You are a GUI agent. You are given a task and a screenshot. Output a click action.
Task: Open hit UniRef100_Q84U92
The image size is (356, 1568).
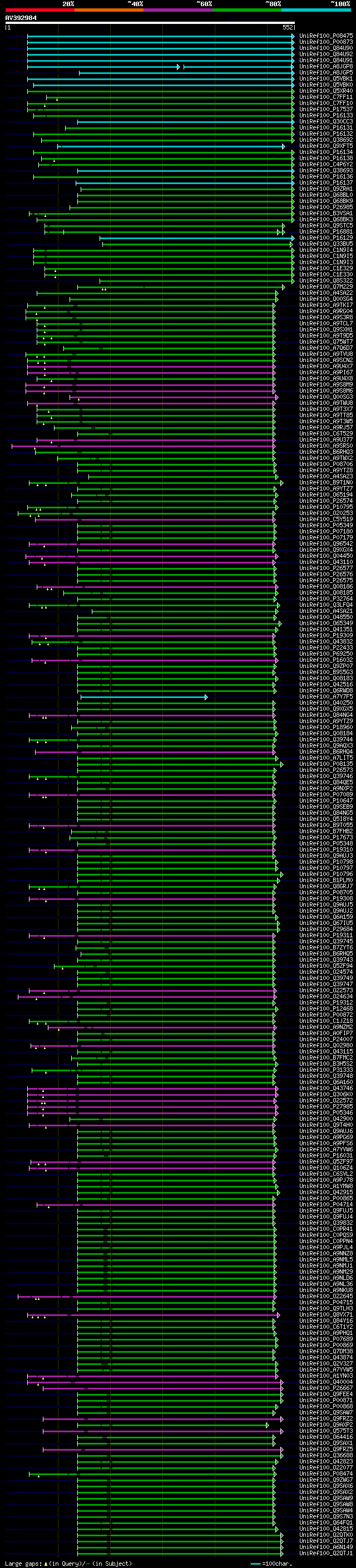(x=326, y=54)
